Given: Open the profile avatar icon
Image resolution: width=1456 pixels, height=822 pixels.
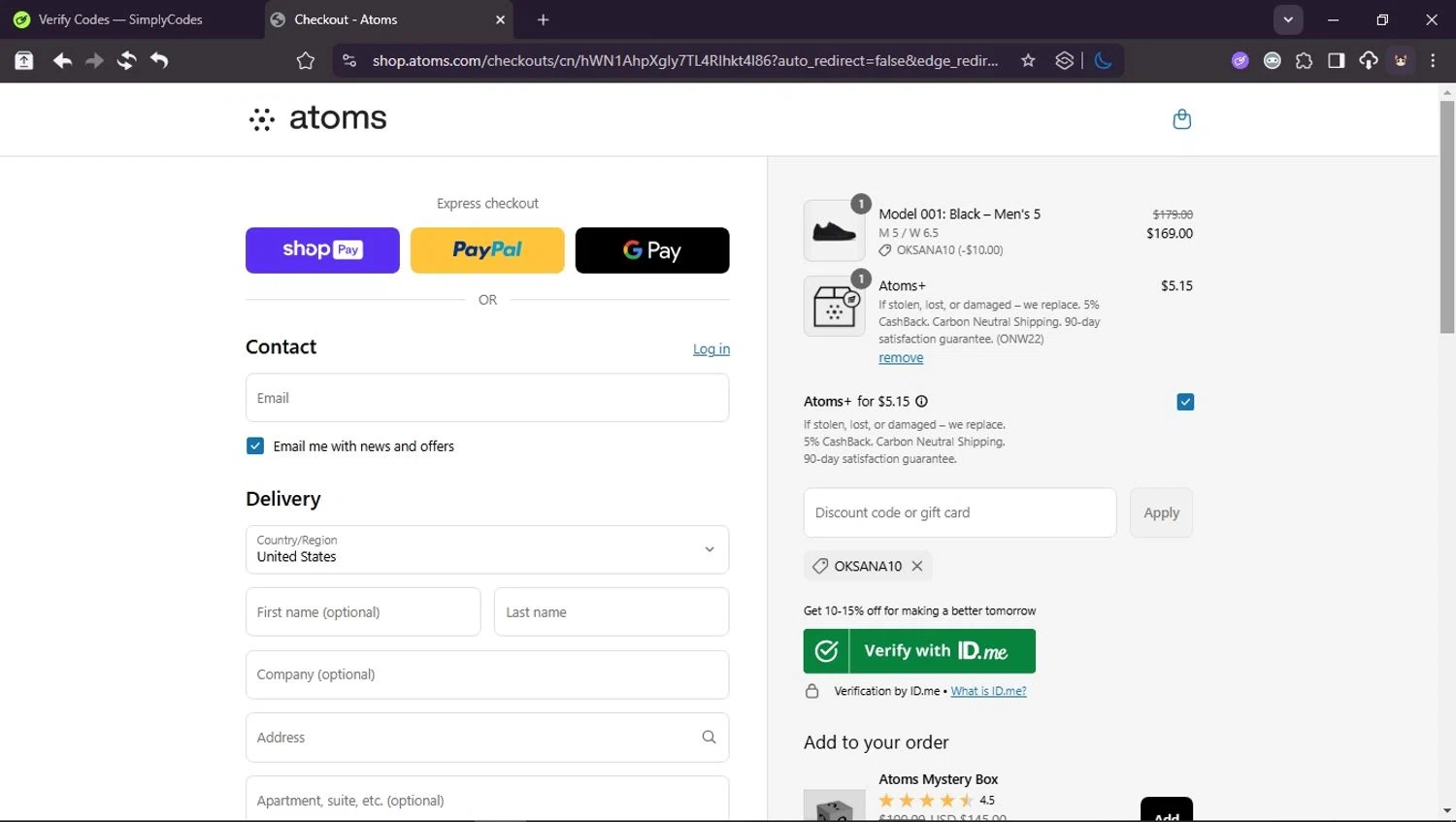Looking at the screenshot, I should 1401,60.
